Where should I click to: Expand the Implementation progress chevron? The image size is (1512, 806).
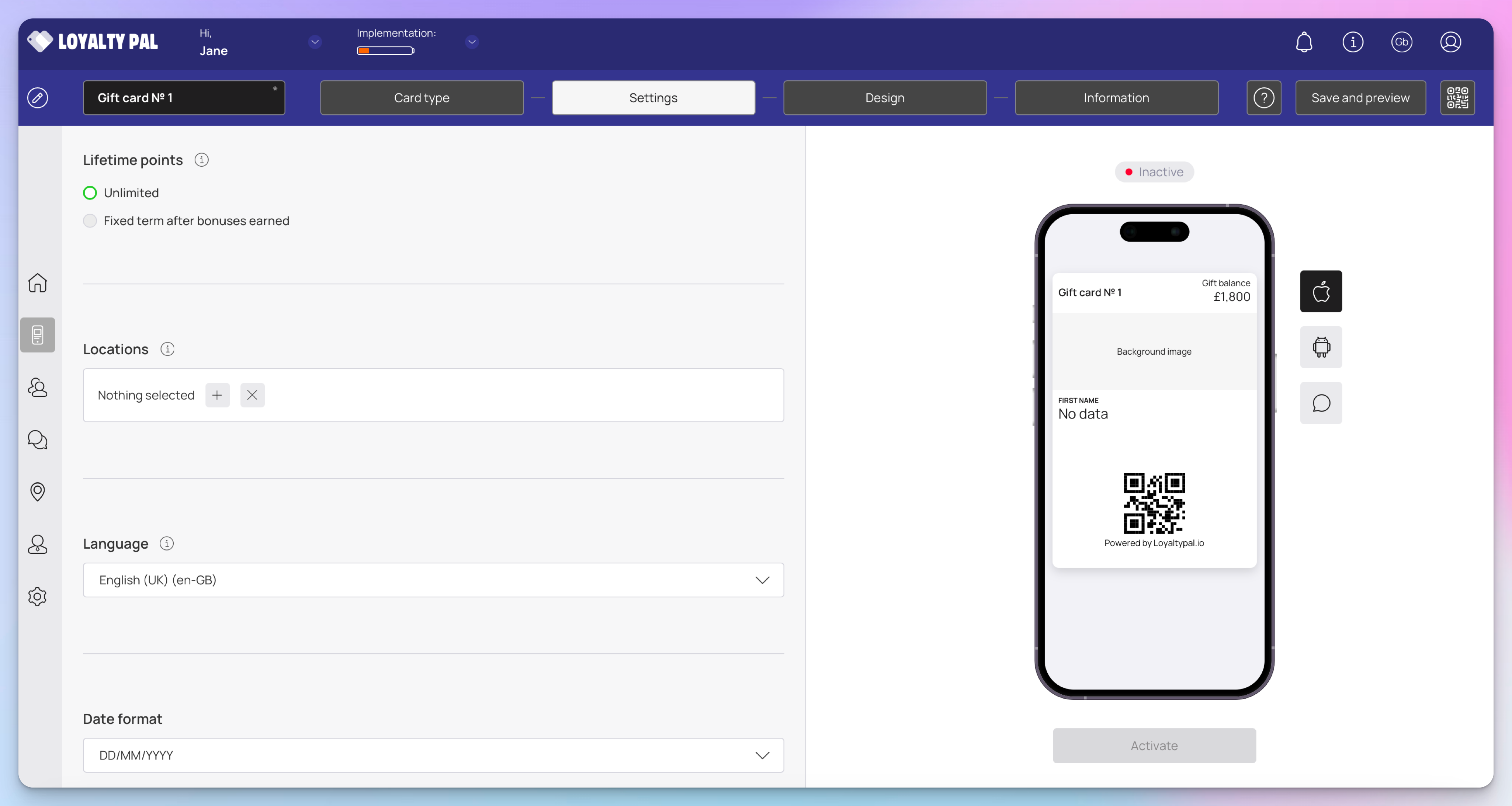pyautogui.click(x=472, y=42)
